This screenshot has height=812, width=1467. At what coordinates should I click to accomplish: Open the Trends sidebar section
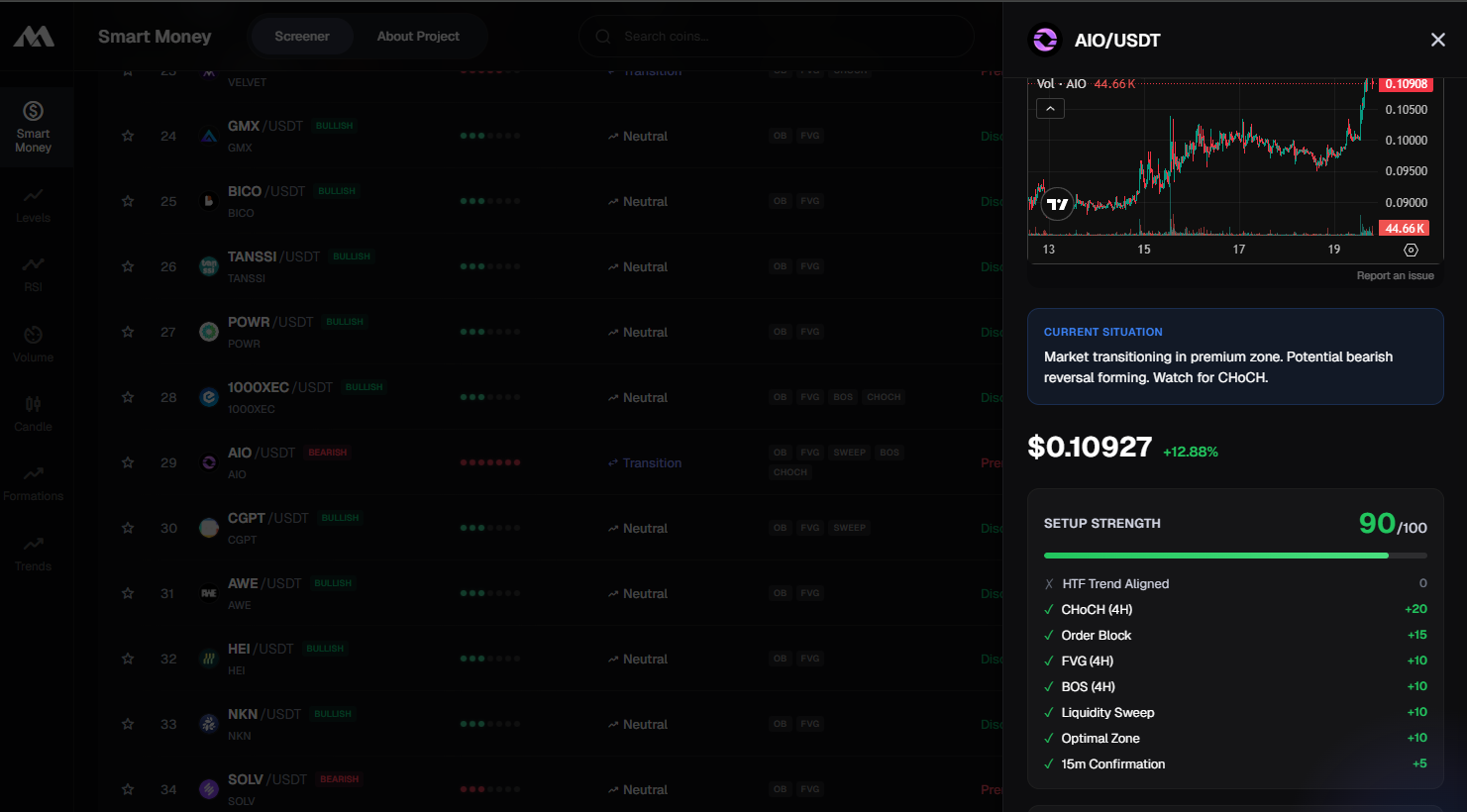pyautogui.click(x=33, y=553)
